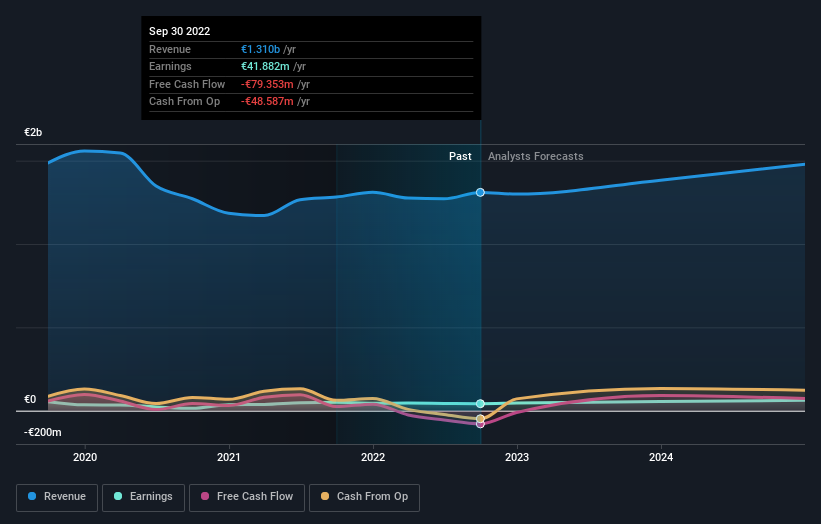Image resolution: width=821 pixels, height=524 pixels.
Task: Click the 2024 x-axis label
Action: pos(661,457)
